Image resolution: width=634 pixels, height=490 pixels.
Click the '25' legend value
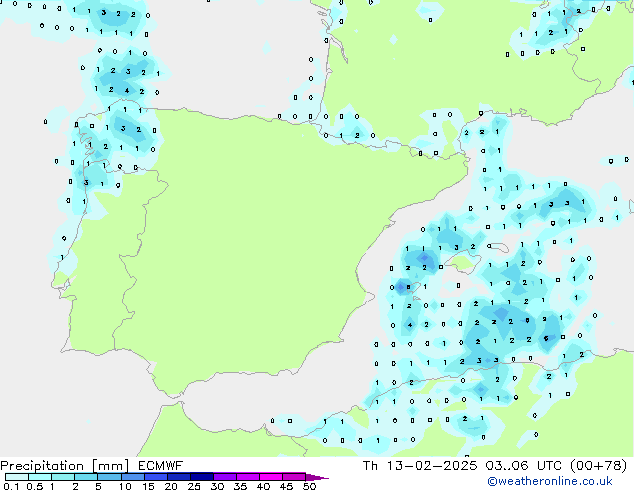click(194, 486)
